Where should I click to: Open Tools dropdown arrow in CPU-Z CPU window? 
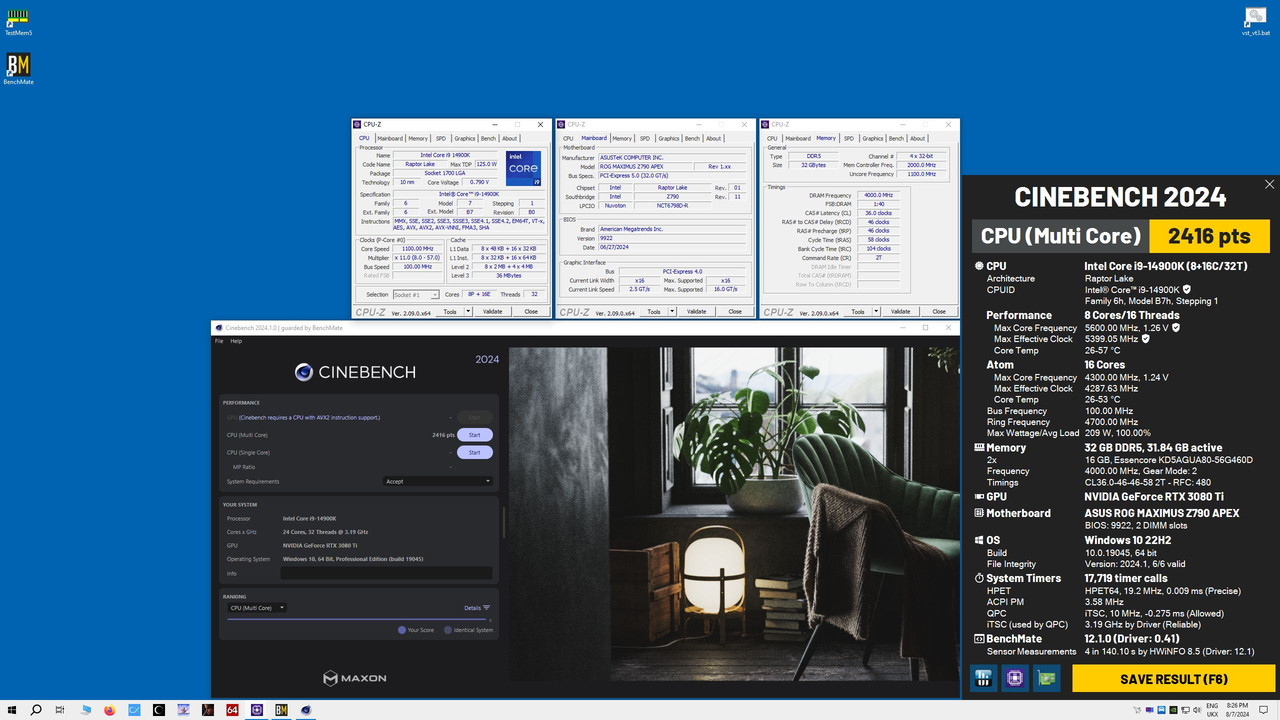pyautogui.click(x=468, y=311)
